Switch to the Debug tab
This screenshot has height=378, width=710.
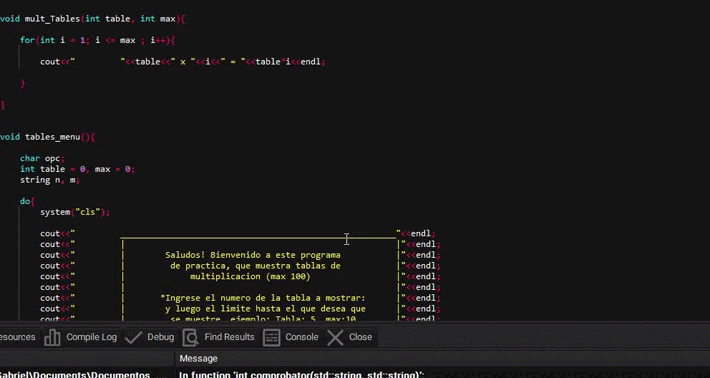[150, 337]
